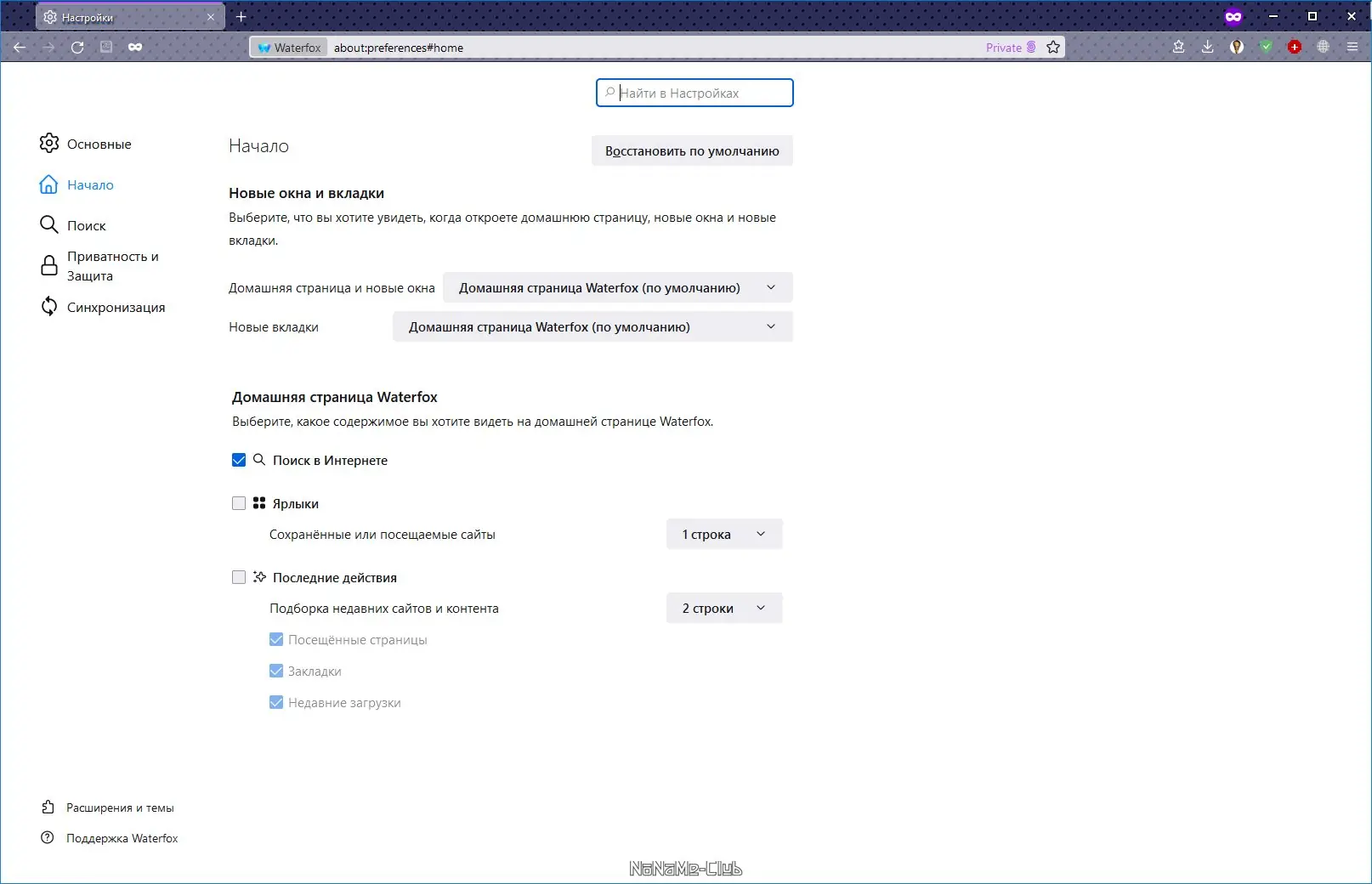Click the puzzle piece extensions icon
This screenshot has width=1372, height=884.
point(48,807)
